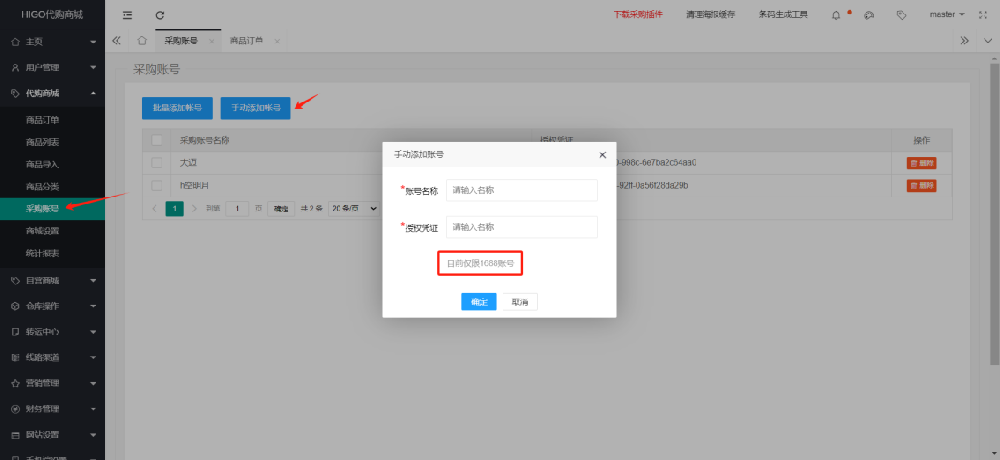The height and width of the screenshot is (460, 1000).
Task: Select page 1 in pagination
Action: point(175,209)
